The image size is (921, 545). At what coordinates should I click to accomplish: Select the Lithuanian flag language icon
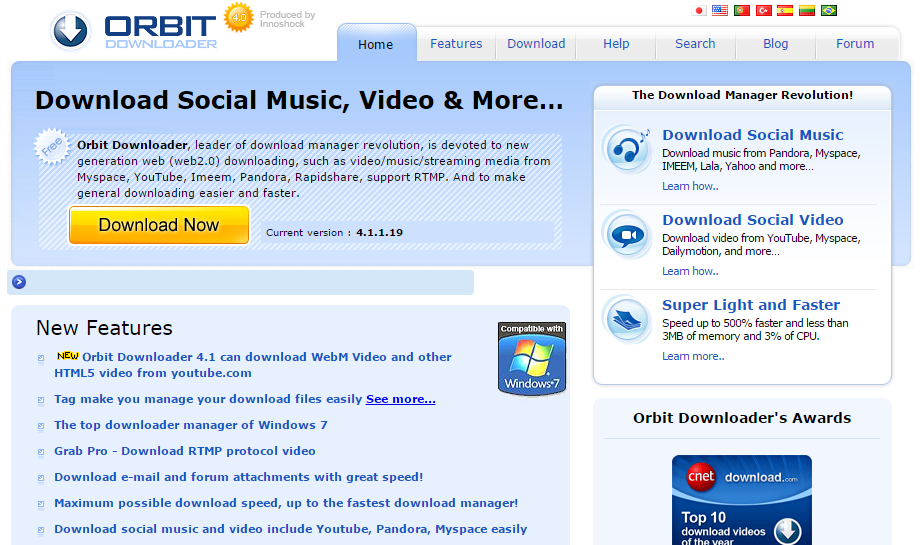(806, 11)
